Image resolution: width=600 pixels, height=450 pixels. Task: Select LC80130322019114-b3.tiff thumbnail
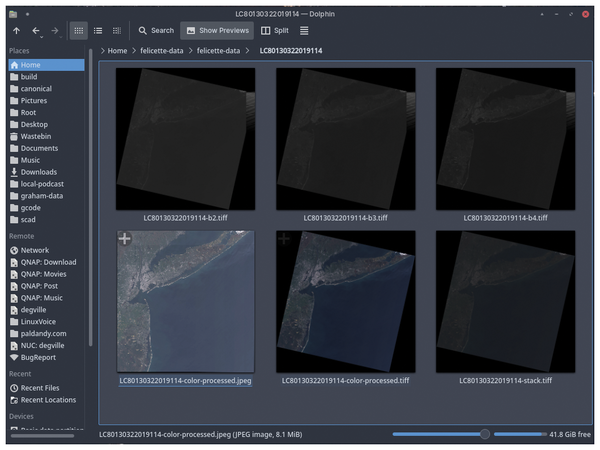tap(346, 139)
